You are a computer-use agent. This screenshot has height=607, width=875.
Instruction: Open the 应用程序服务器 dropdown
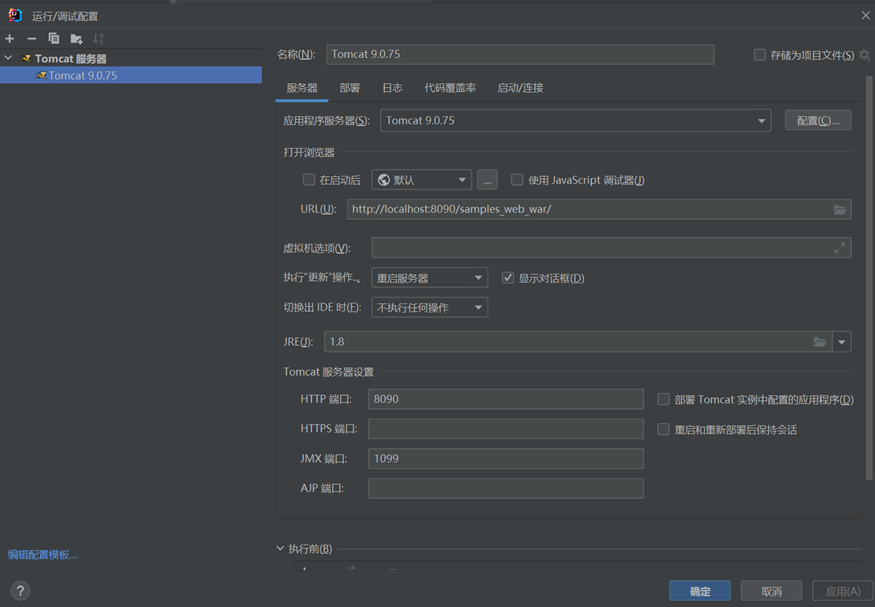575,121
